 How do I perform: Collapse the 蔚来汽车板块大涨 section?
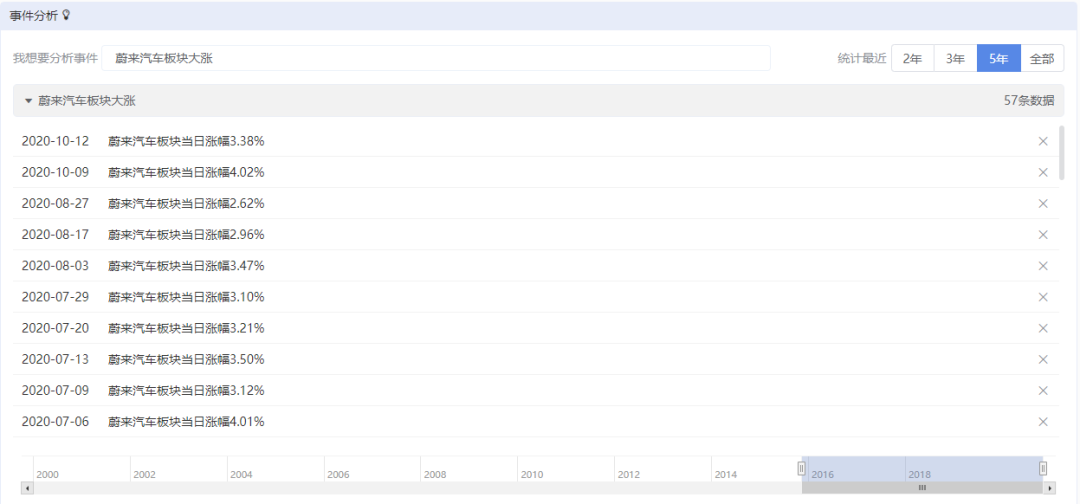[29, 101]
